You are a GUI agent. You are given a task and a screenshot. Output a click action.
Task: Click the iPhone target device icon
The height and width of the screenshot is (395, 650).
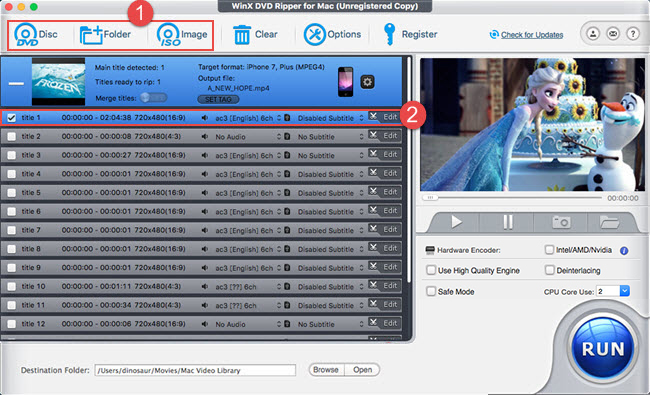coord(345,82)
